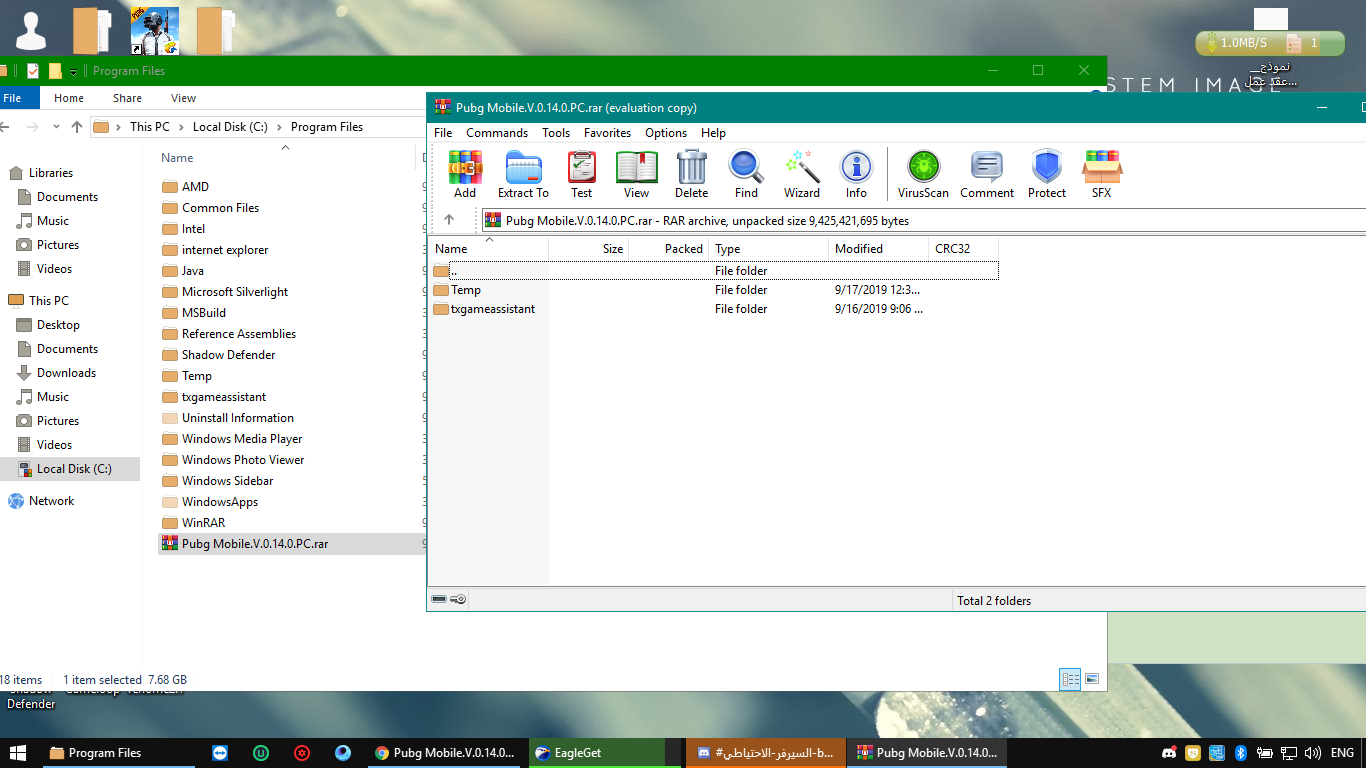Open Downloads in the navigation pane
This screenshot has width=1366, height=768.
tap(66, 373)
